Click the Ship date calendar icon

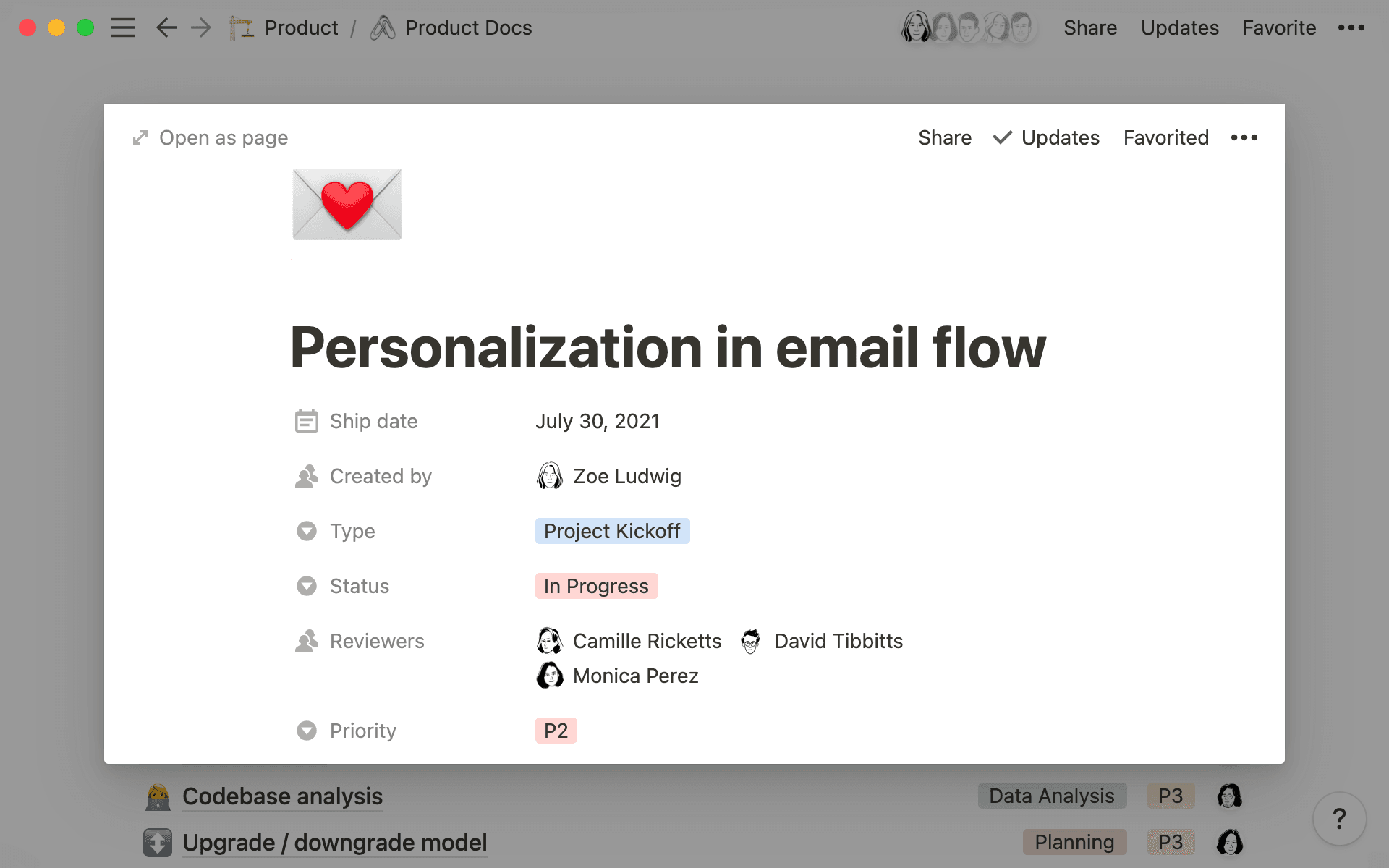click(x=307, y=420)
